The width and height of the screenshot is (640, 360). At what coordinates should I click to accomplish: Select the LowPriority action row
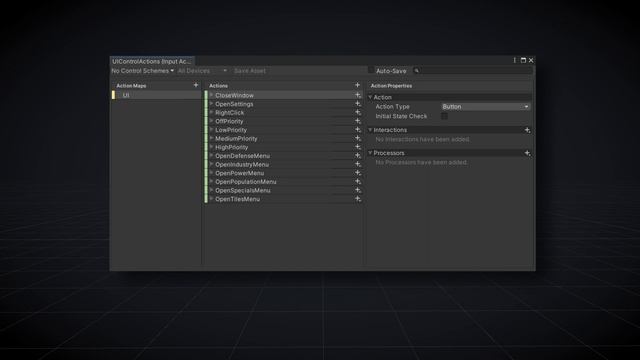(284, 130)
